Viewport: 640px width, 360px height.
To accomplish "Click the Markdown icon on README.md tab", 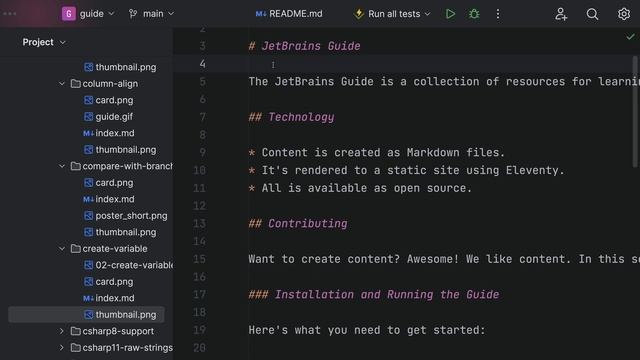I will coord(261,14).
